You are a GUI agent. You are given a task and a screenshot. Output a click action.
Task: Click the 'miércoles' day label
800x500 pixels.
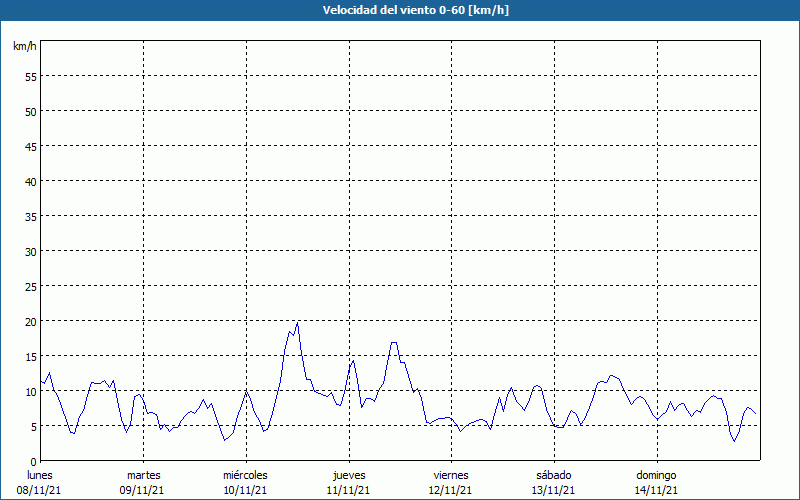(245, 475)
